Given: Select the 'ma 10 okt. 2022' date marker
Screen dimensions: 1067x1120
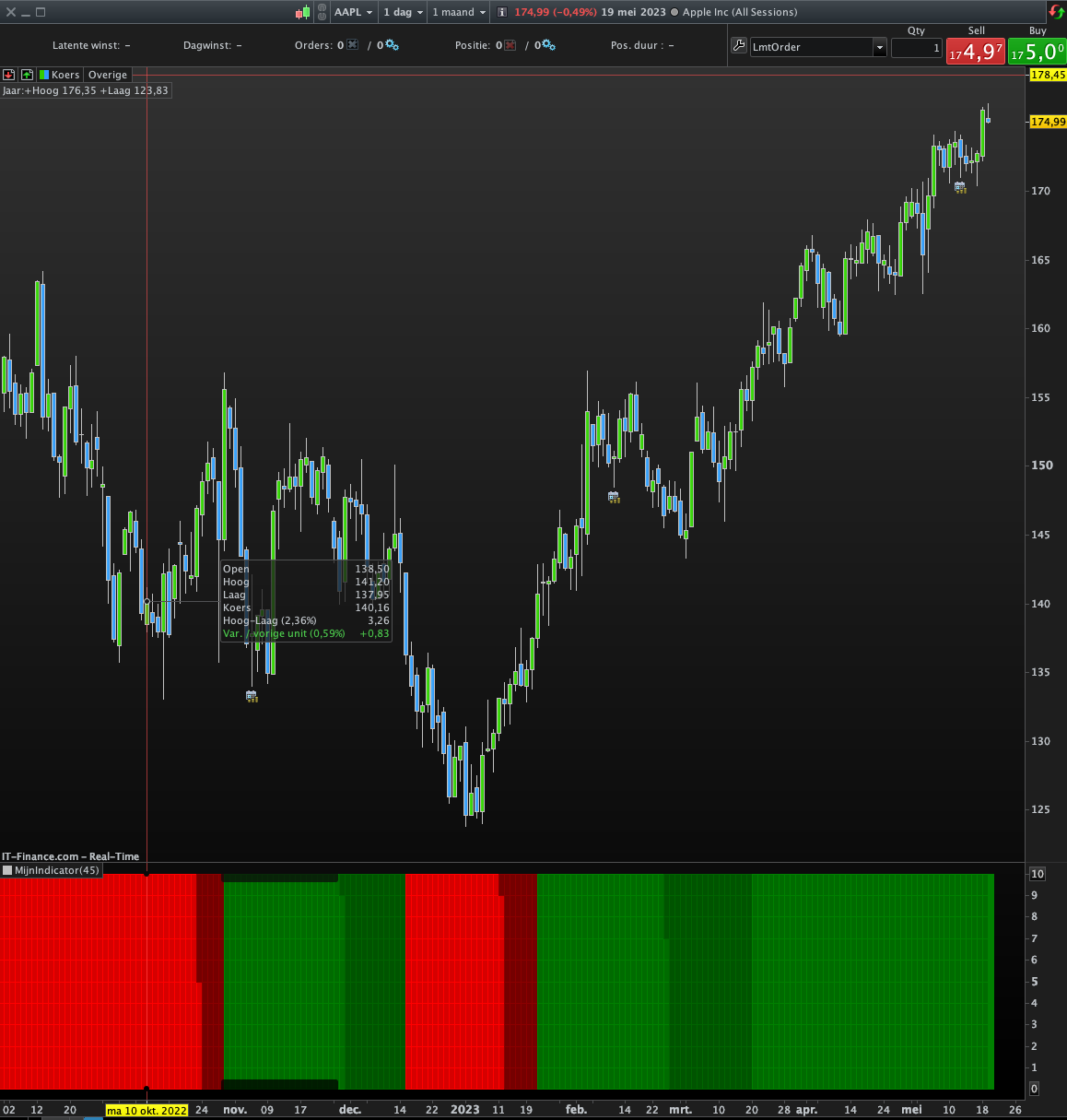Looking at the screenshot, I should 147,1110.
